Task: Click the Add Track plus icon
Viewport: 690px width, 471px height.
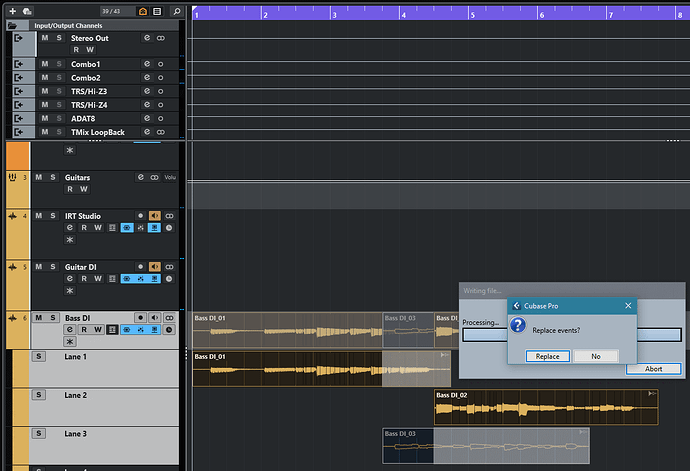Action: [15, 10]
